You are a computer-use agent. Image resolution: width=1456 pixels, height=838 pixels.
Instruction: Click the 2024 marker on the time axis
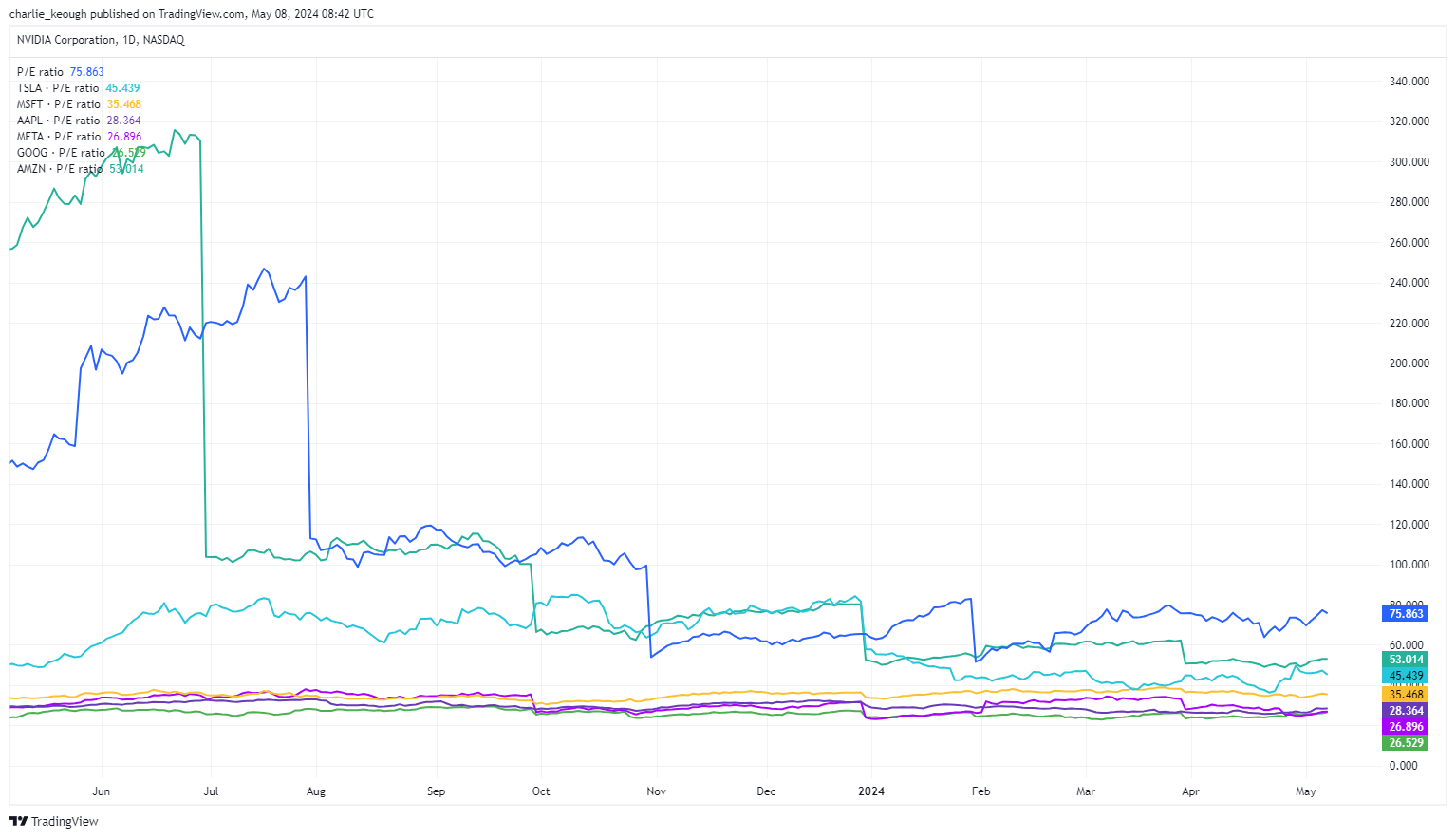870,791
